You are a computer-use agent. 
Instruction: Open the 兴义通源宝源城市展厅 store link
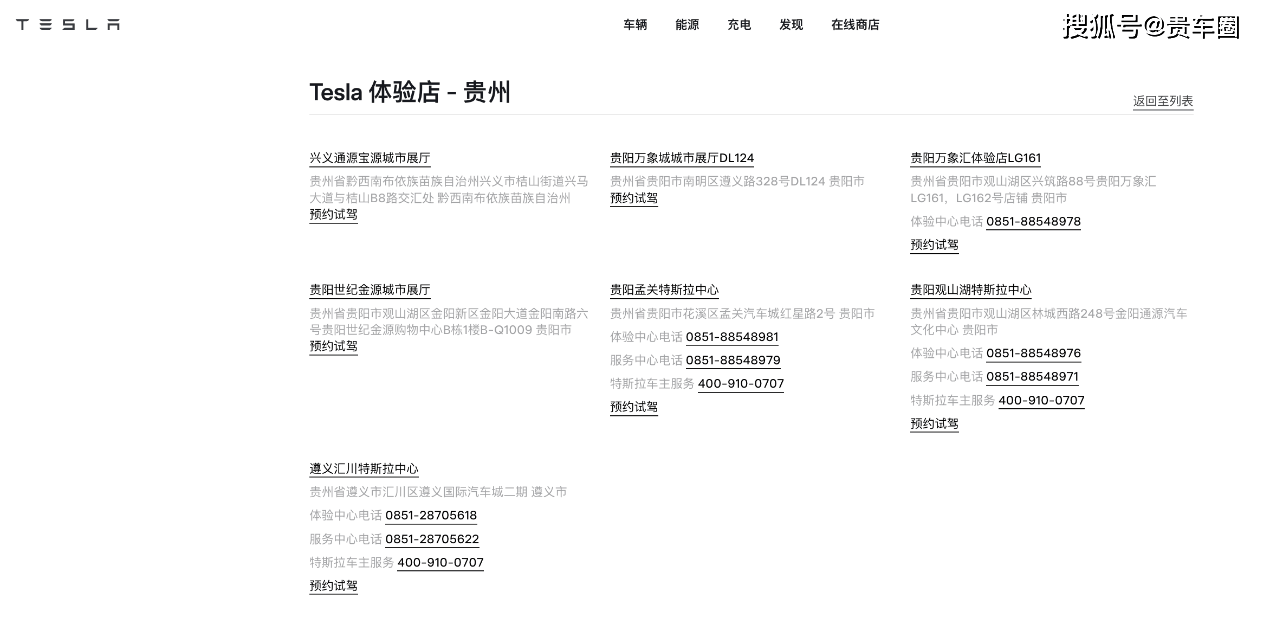370,158
